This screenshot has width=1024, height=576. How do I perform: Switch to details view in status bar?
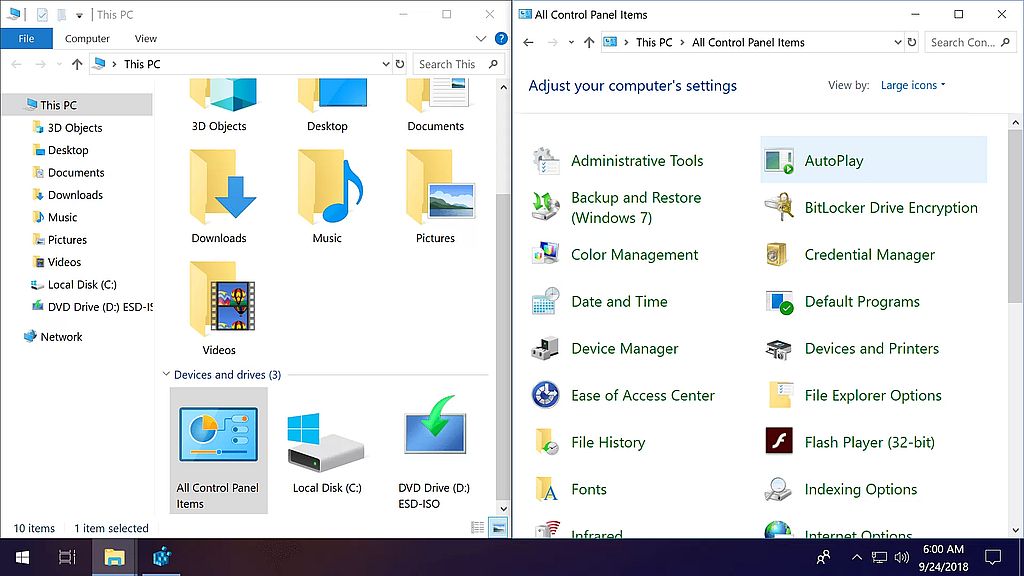(x=478, y=528)
